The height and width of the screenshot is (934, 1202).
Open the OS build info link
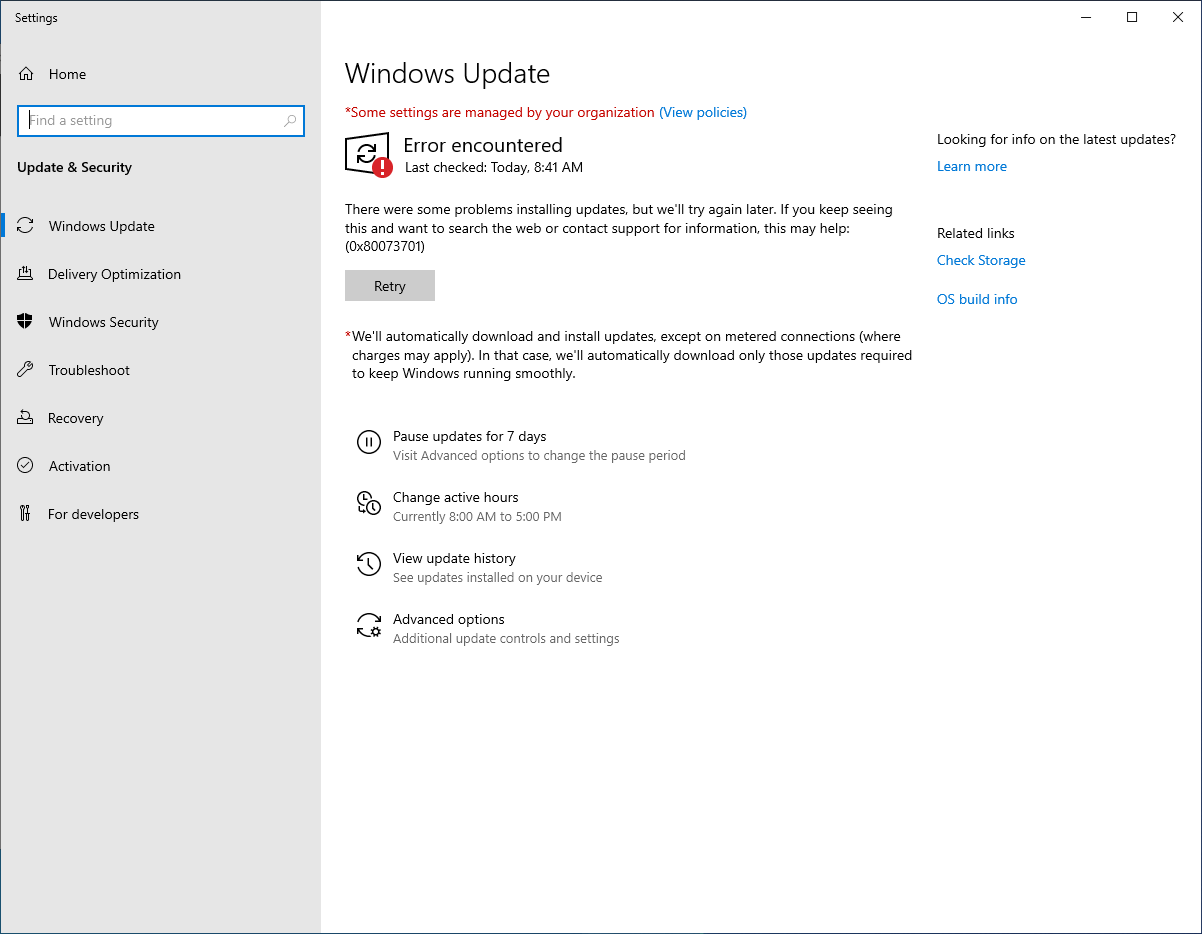[x=977, y=300]
